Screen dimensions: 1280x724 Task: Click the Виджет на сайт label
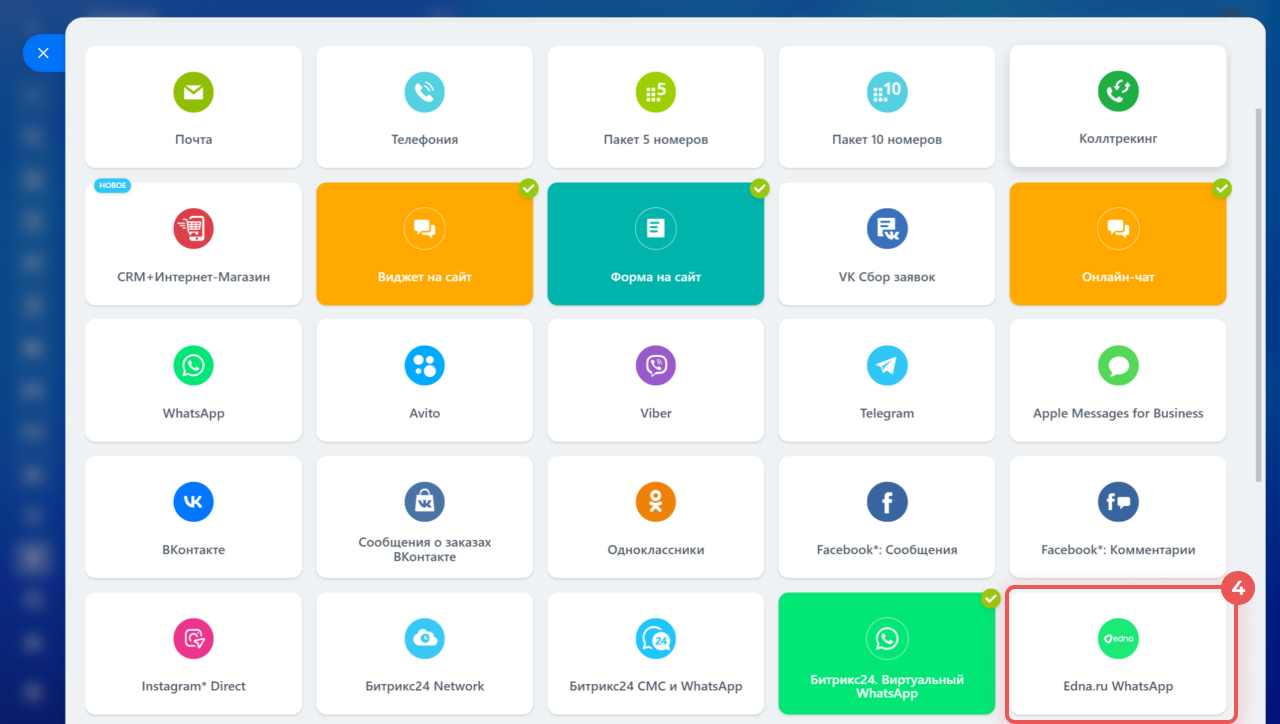tap(424, 277)
